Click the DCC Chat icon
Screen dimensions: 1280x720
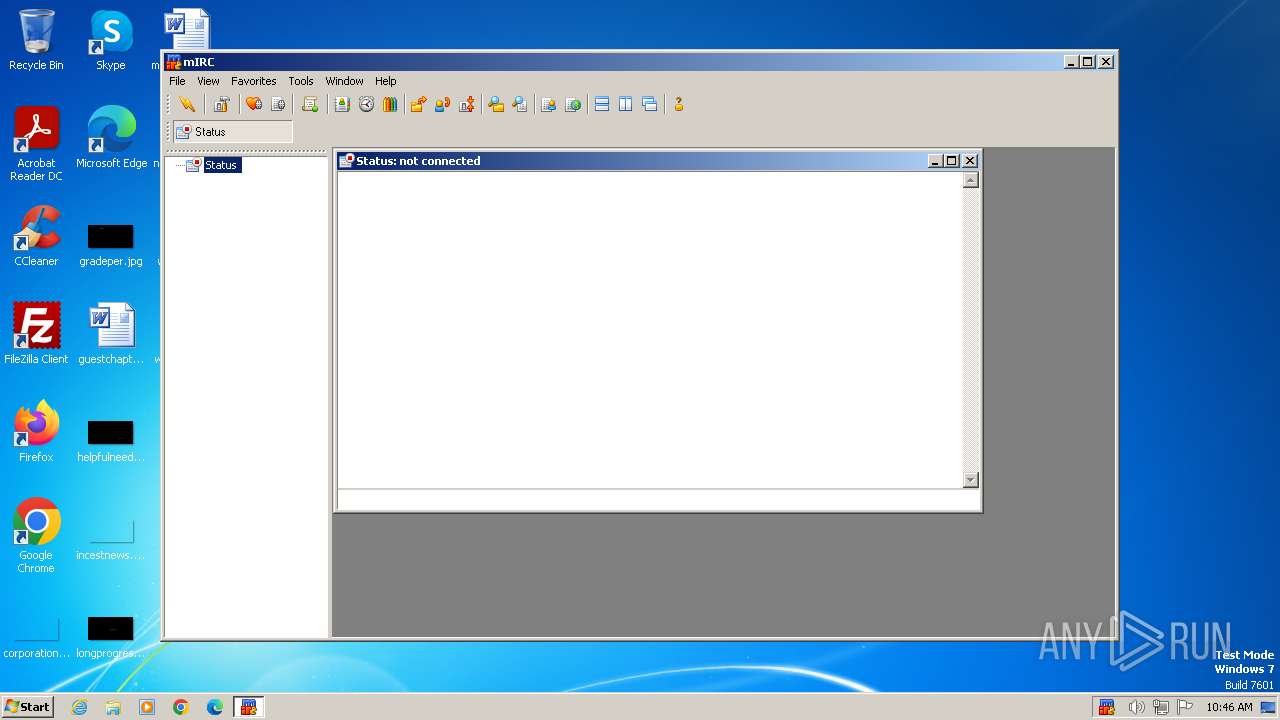[442, 104]
